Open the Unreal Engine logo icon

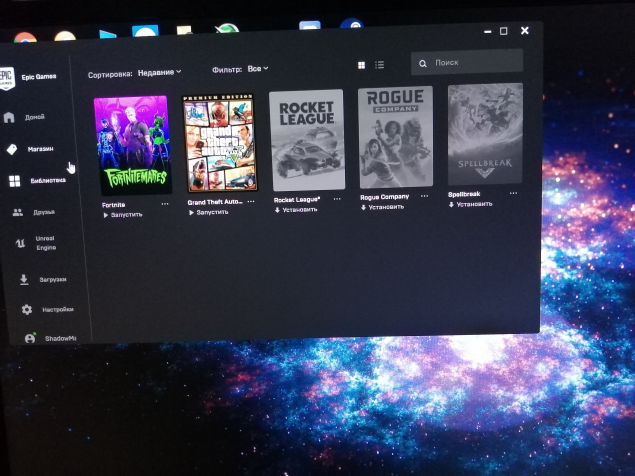click(x=20, y=243)
